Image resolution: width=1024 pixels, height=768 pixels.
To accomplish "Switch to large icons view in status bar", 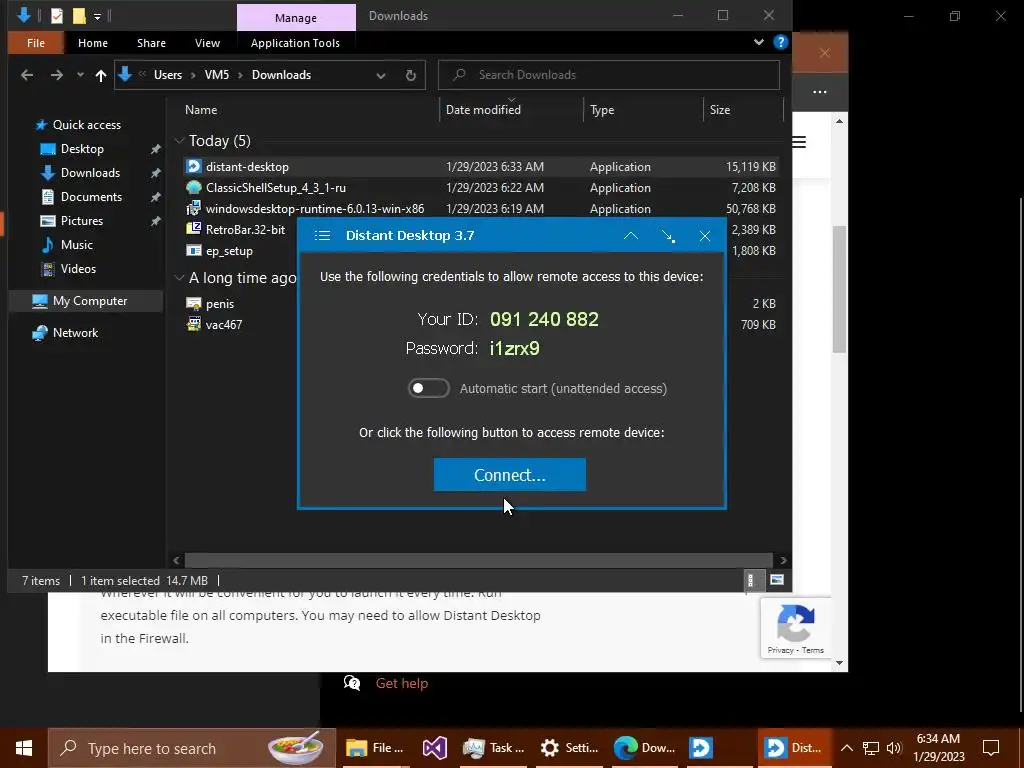I will (x=777, y=580).
